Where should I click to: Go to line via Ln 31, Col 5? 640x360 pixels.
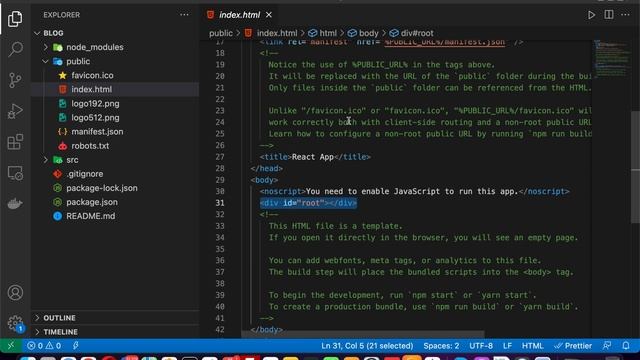(367, 346)
